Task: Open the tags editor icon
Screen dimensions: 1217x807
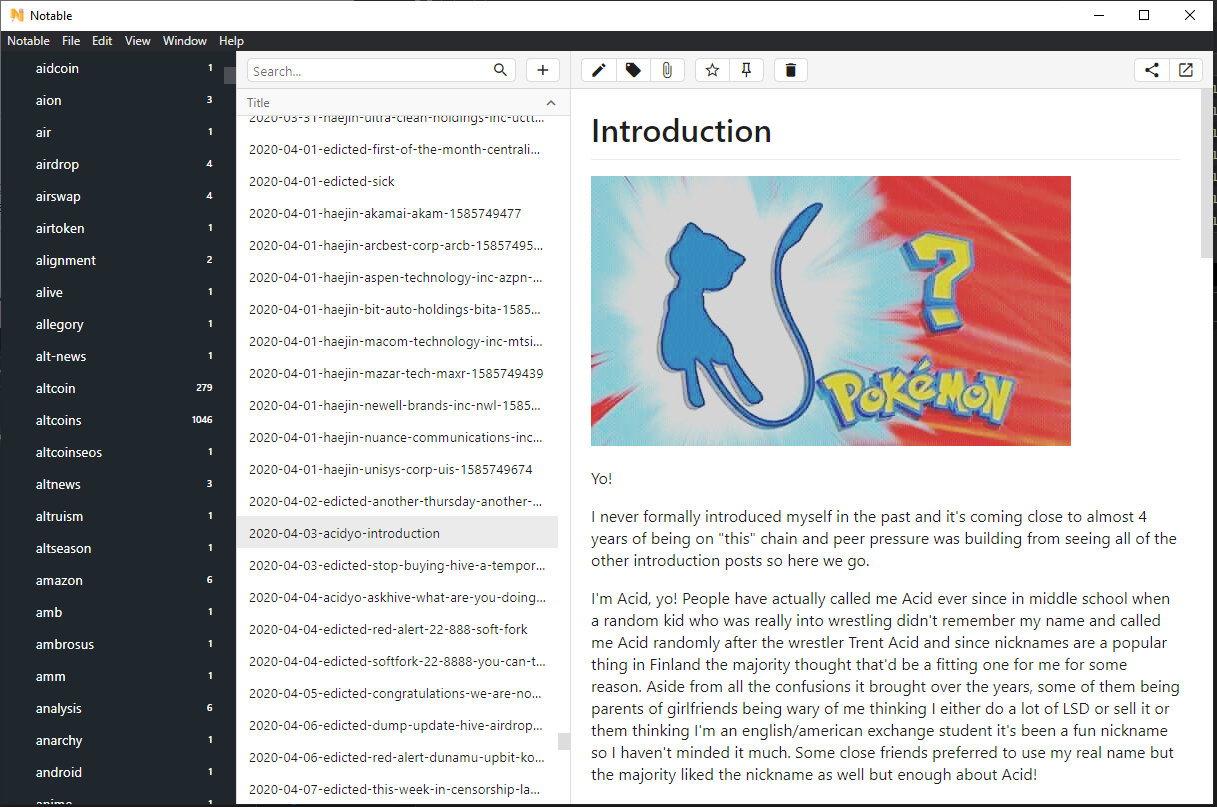Action: (x=633, y=70)
